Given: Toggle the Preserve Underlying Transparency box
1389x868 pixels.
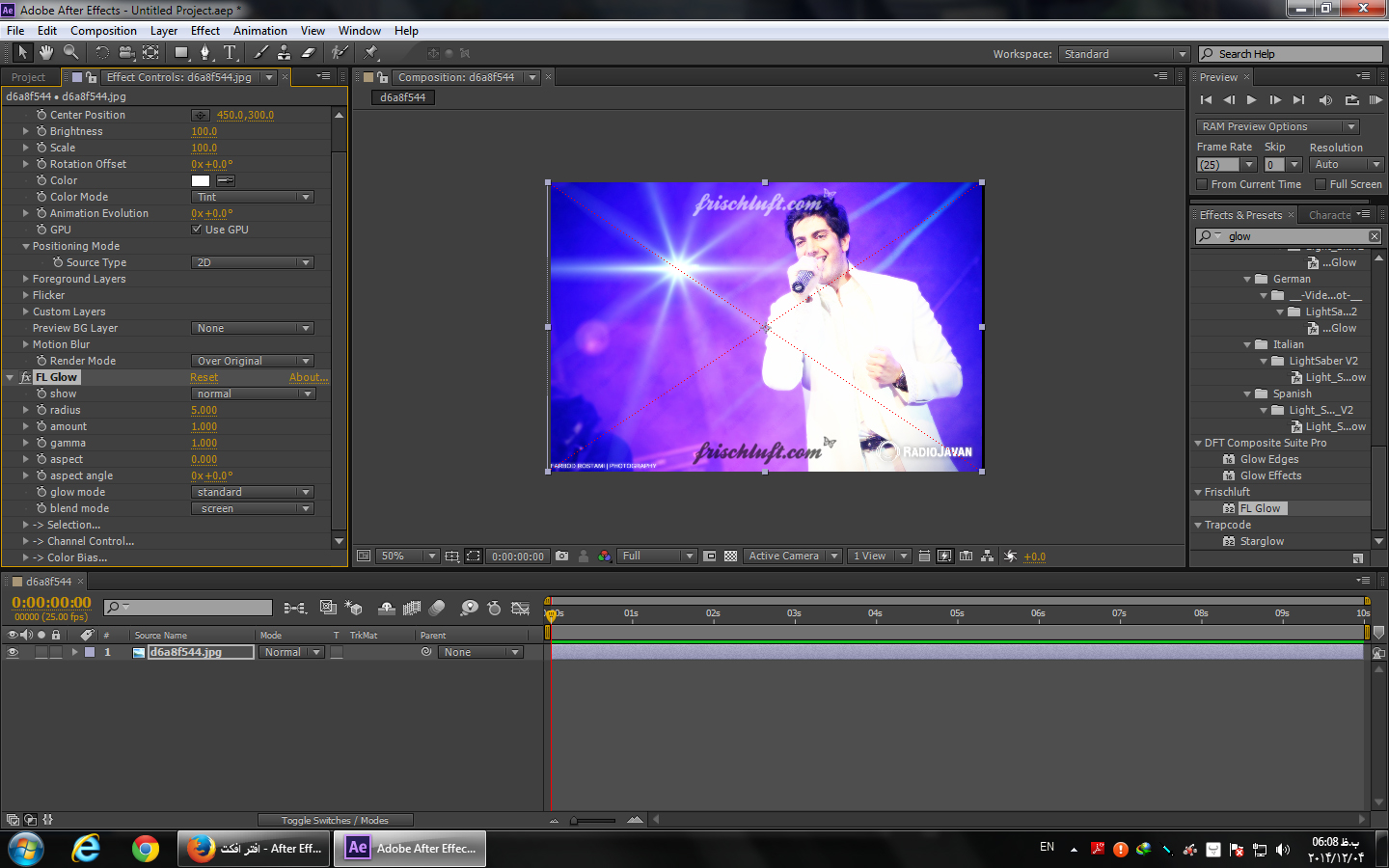Looking at the screenshot, I should tap(337, 653).
